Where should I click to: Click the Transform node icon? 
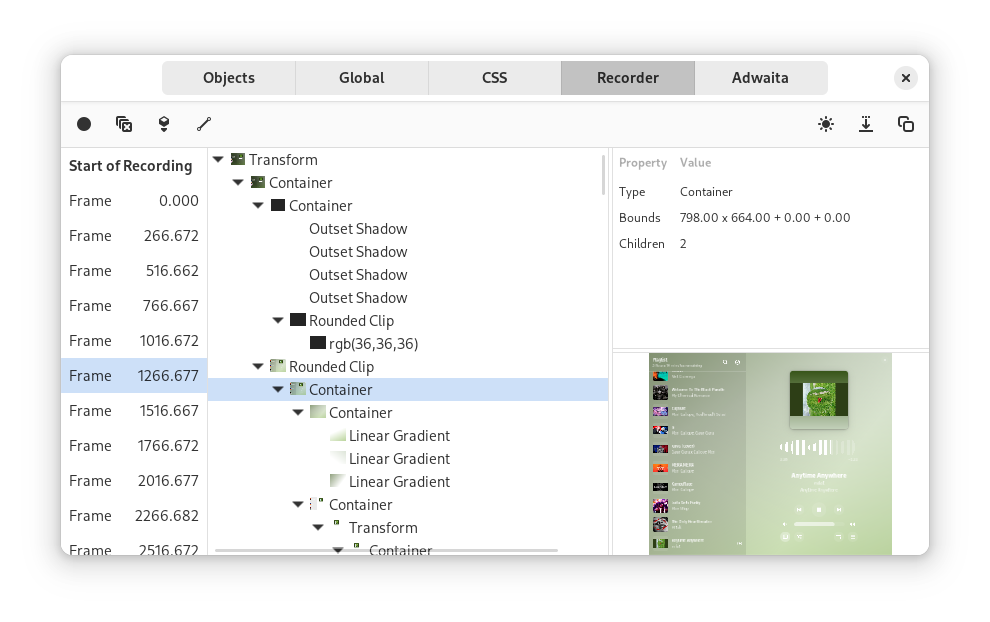[237, 159]
